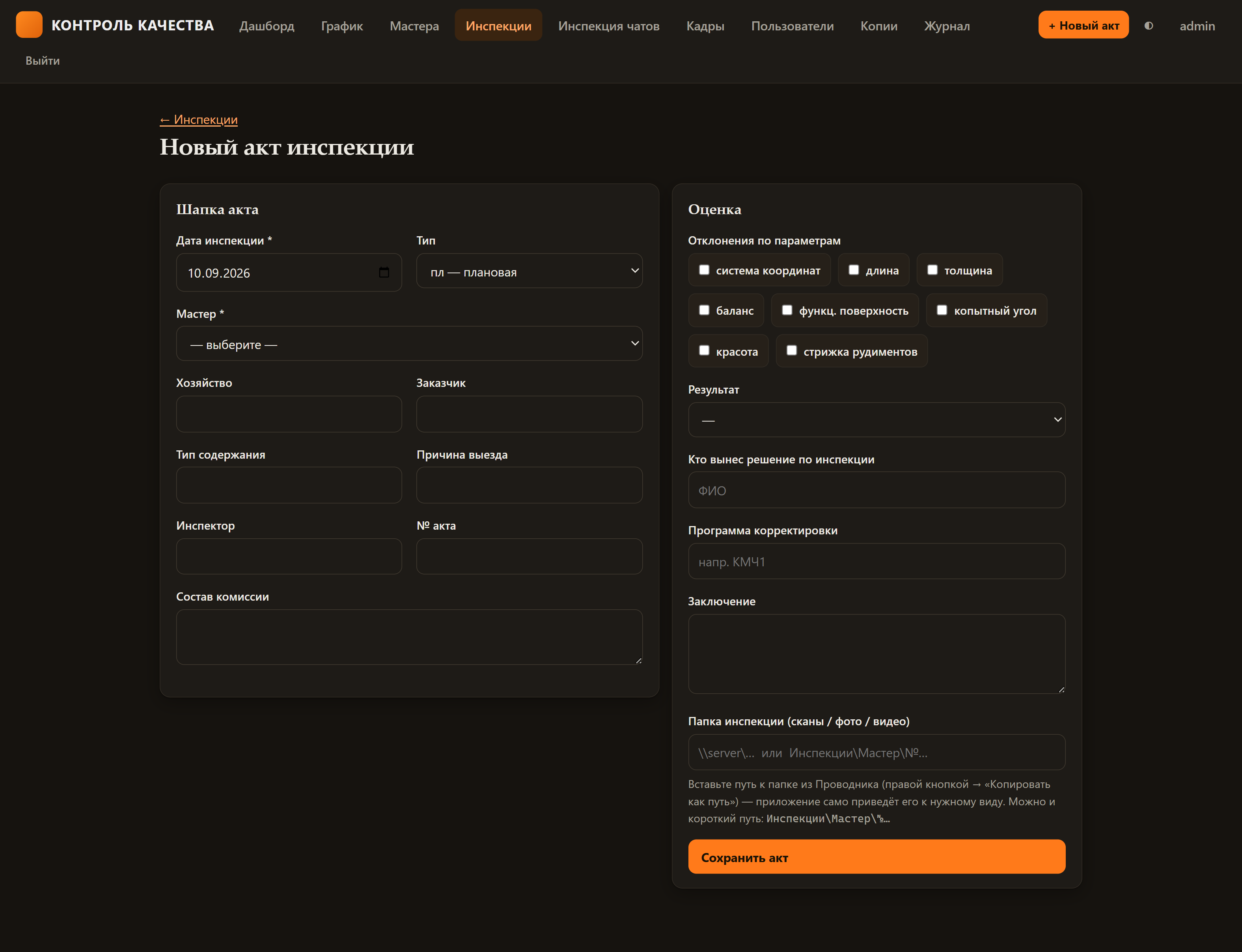1242x952 pixels.
Task: Follow the '← Инспекции' back link
Action: (x=199, y=119)
